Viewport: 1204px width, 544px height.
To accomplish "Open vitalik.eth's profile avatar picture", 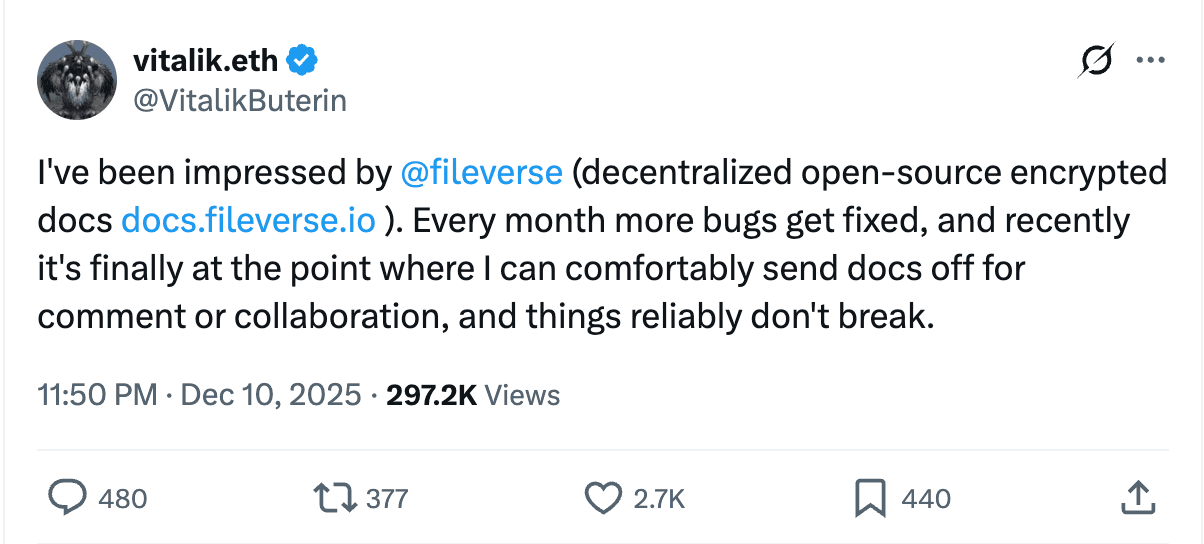I will (76, 81).
